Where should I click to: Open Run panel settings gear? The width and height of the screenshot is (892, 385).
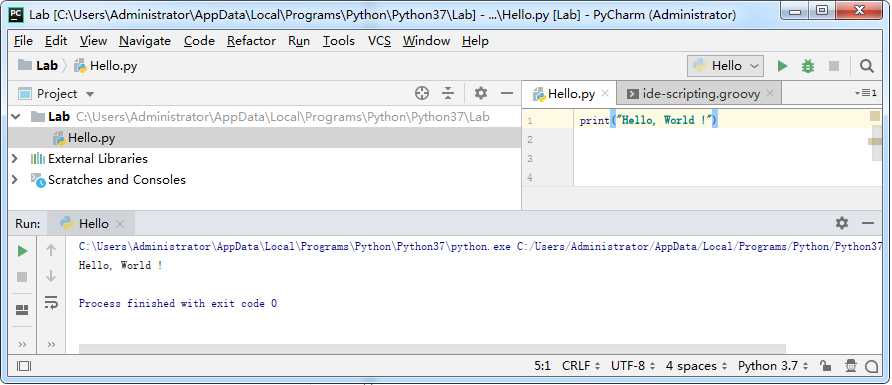[842, 223]
